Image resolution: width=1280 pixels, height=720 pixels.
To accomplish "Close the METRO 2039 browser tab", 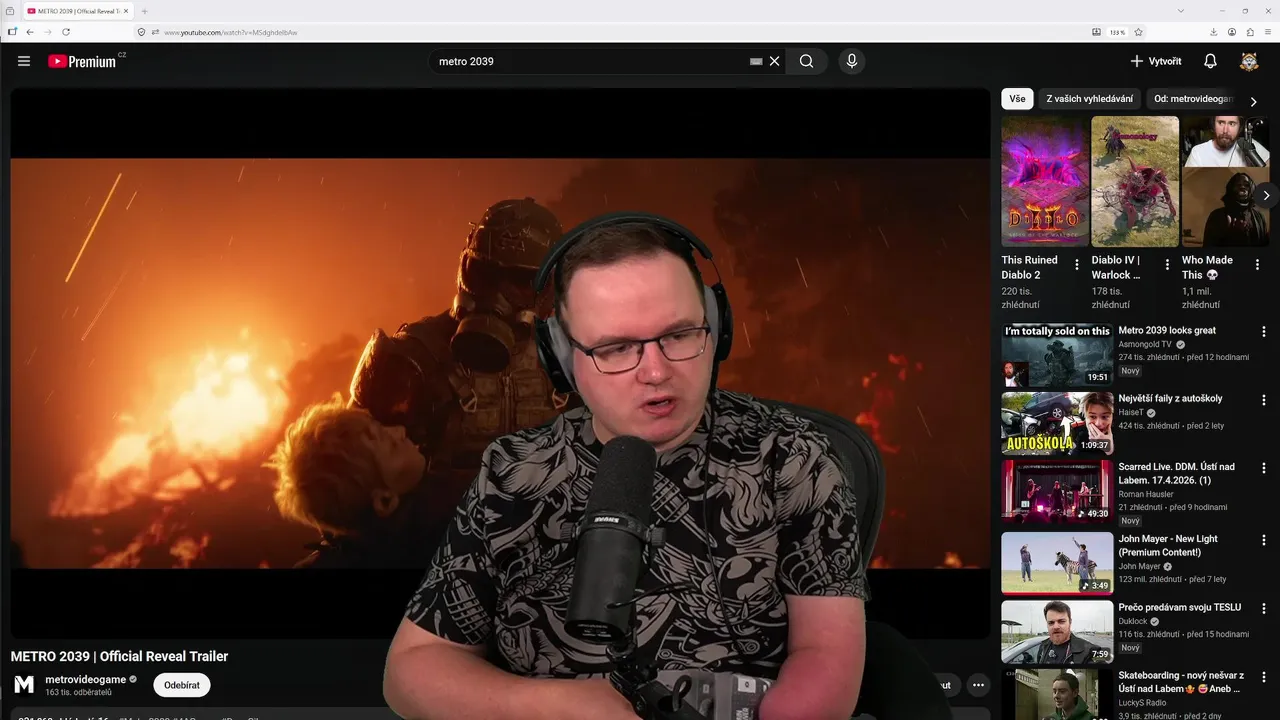I will point(126,10).
